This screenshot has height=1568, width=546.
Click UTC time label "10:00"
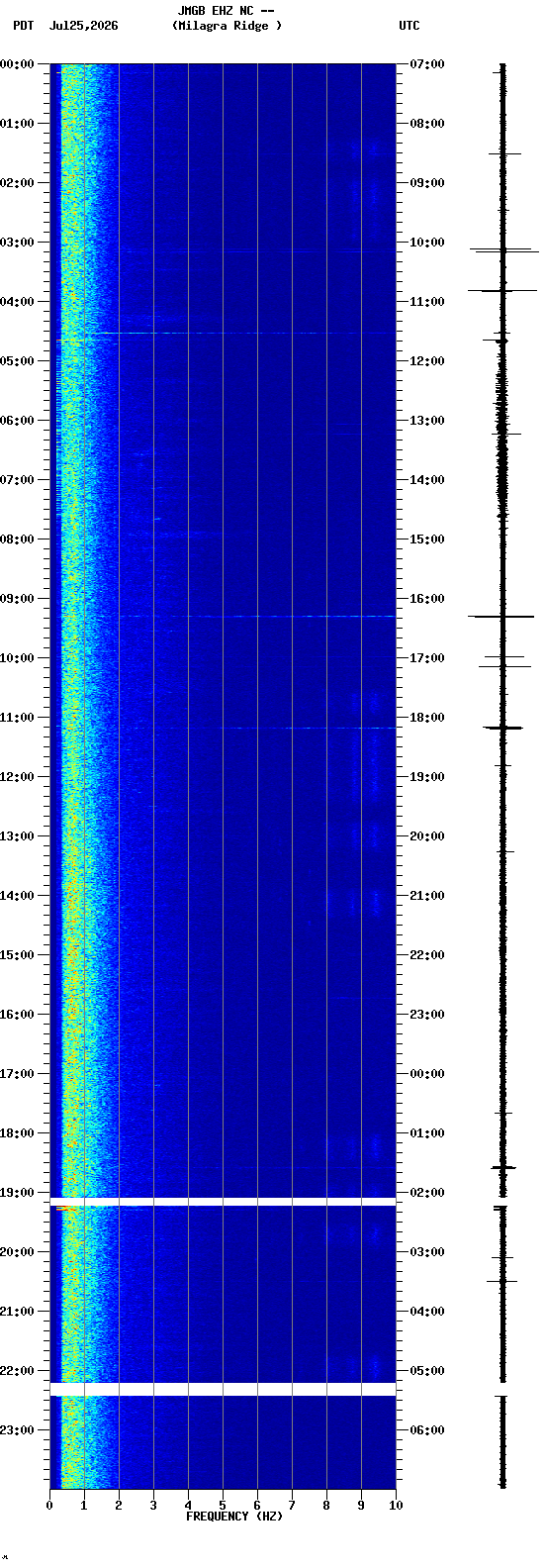[x=427, y=243]
